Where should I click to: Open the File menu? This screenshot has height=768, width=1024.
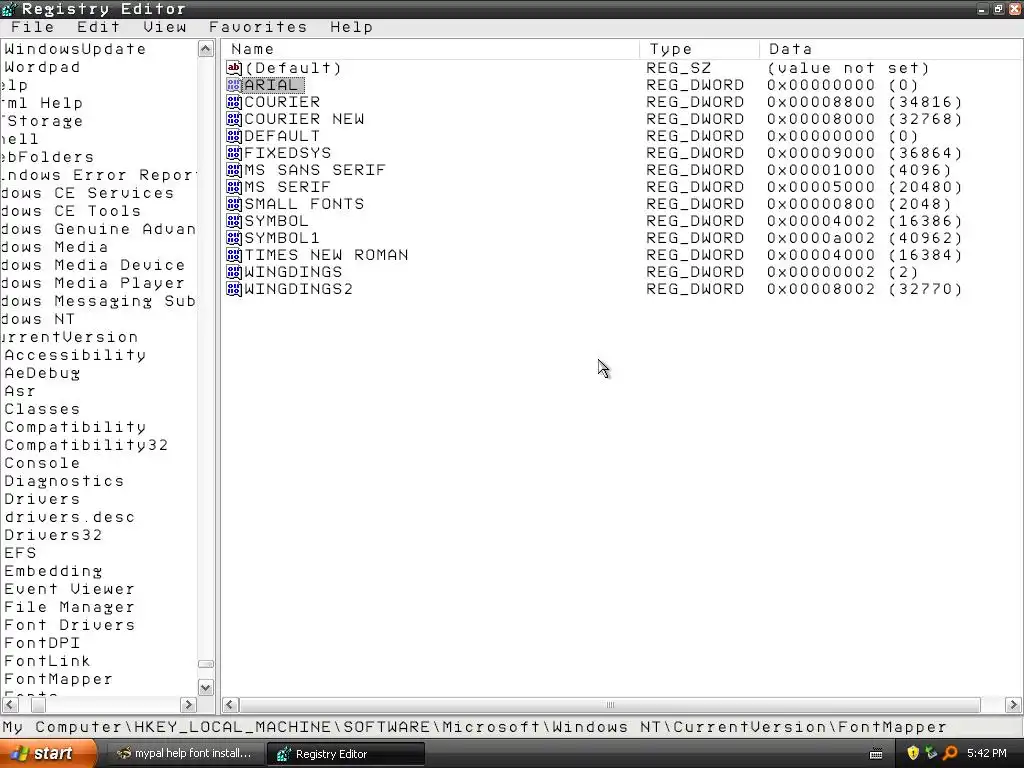(33, 27)
